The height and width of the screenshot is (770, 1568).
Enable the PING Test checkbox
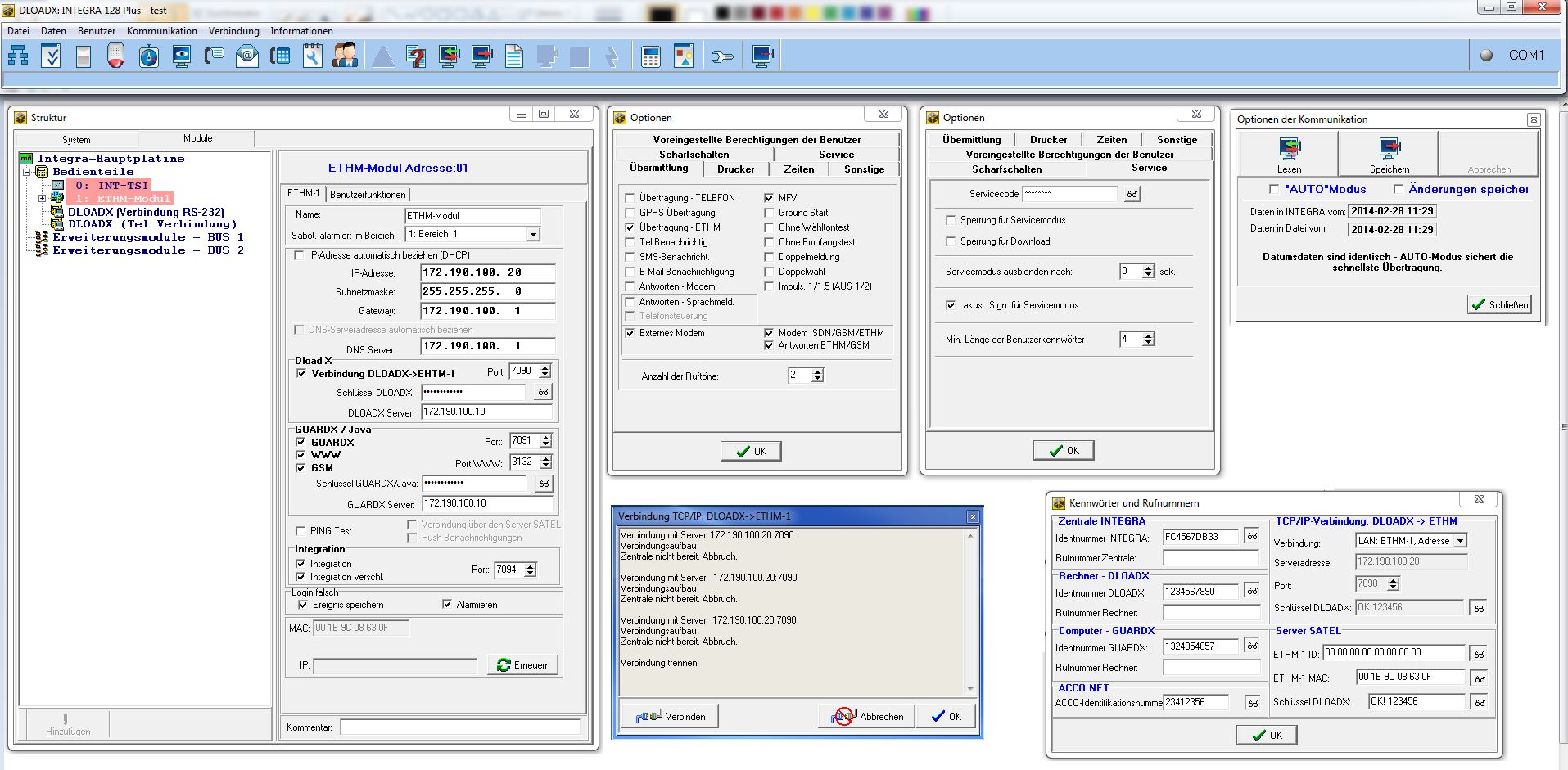click(x=300, y=531)
